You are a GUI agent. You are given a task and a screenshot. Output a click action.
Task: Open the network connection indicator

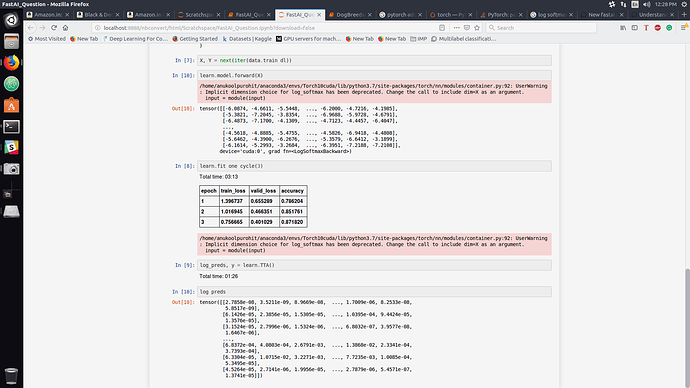click(623, 4)
